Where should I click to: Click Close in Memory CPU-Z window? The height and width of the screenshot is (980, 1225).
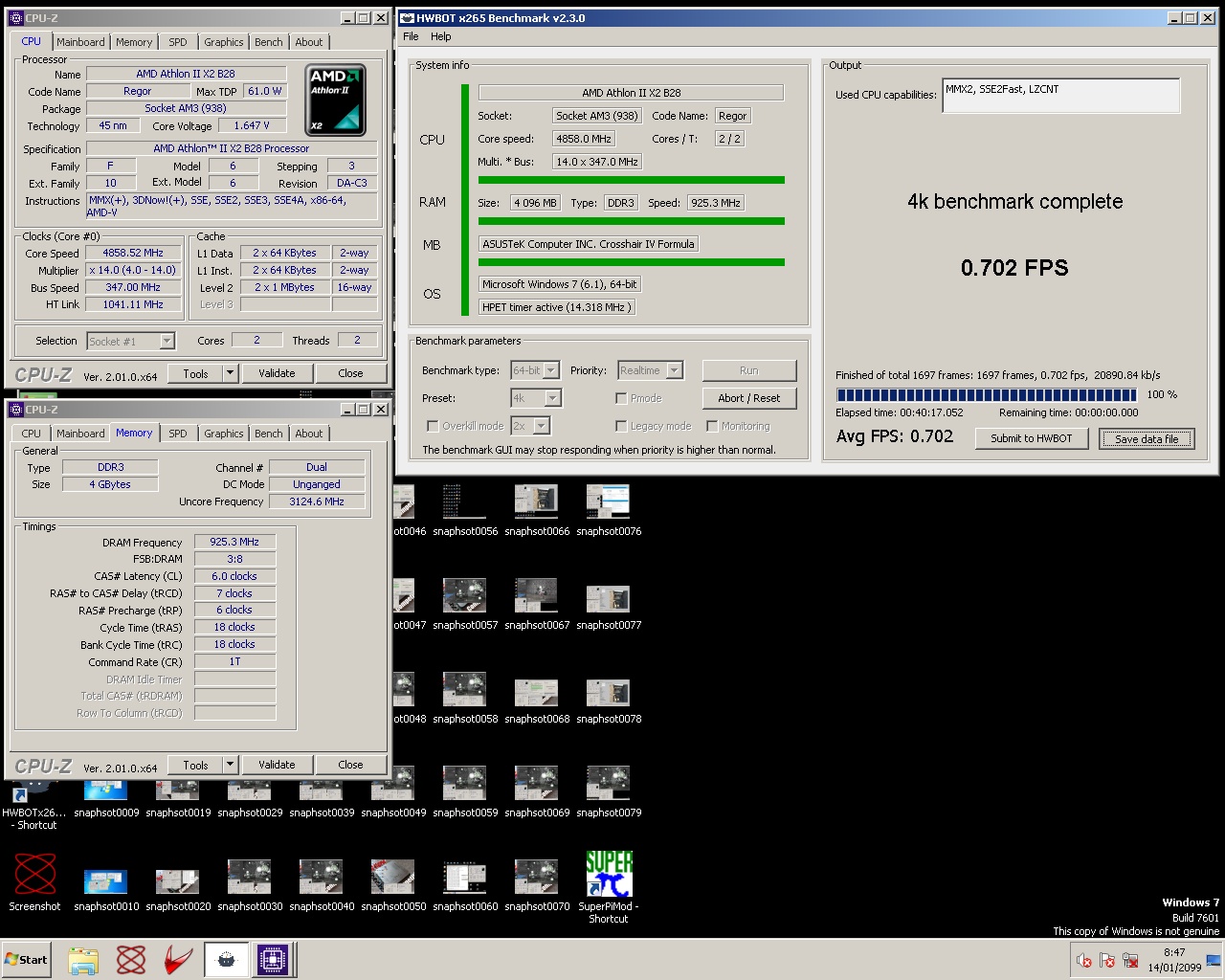(x=350, y=765)
